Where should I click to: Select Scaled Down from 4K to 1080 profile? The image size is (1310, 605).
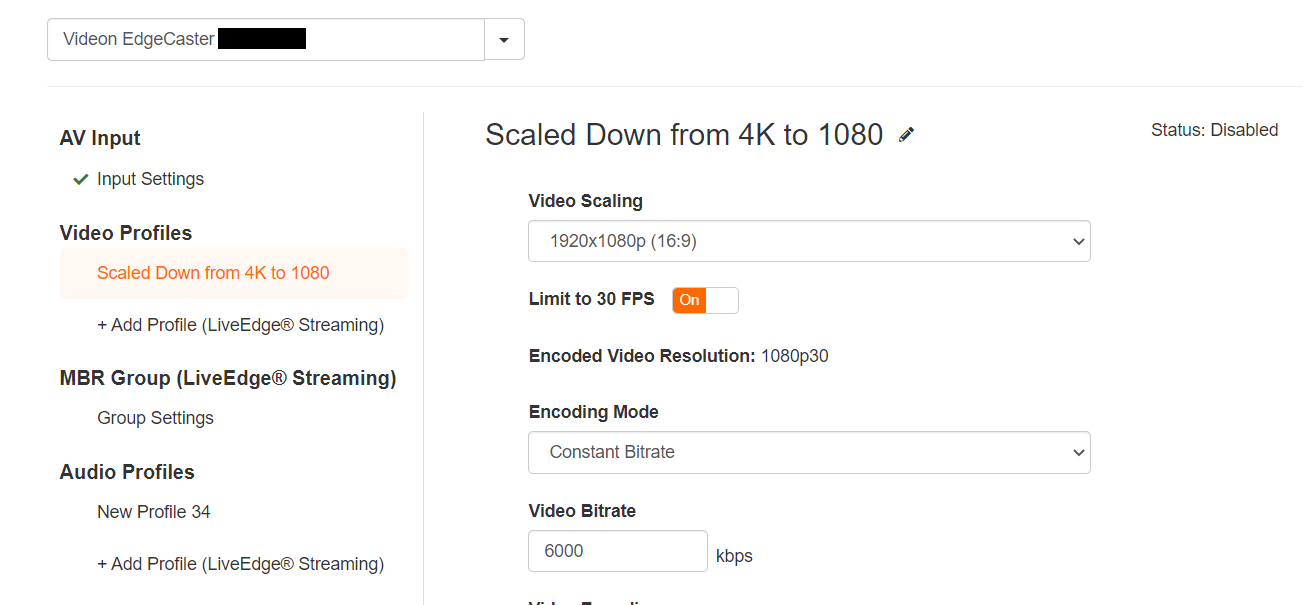pos(234,273)
